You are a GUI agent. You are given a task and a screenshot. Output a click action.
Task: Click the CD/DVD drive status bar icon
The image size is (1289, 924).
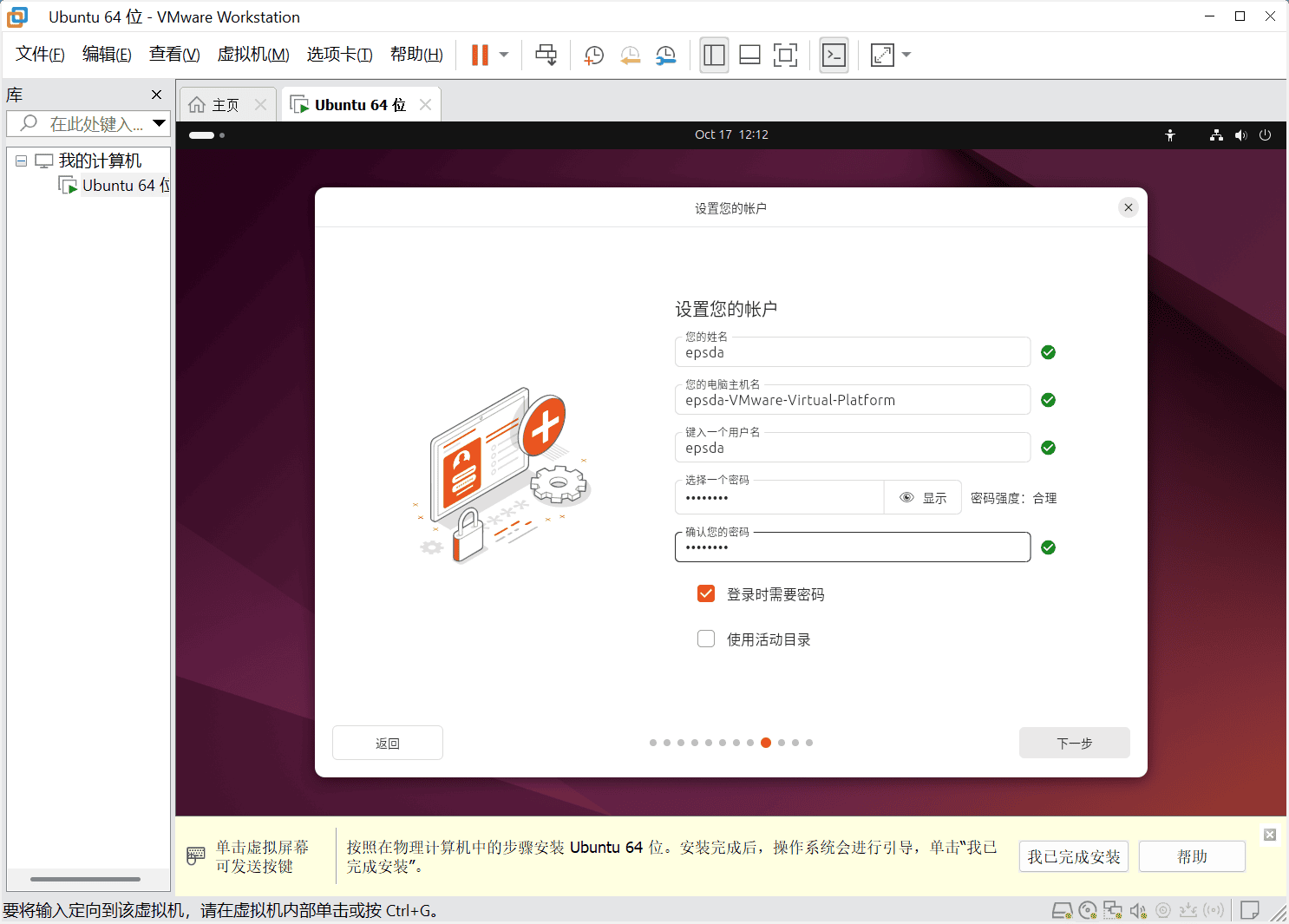click(1088, 910)
